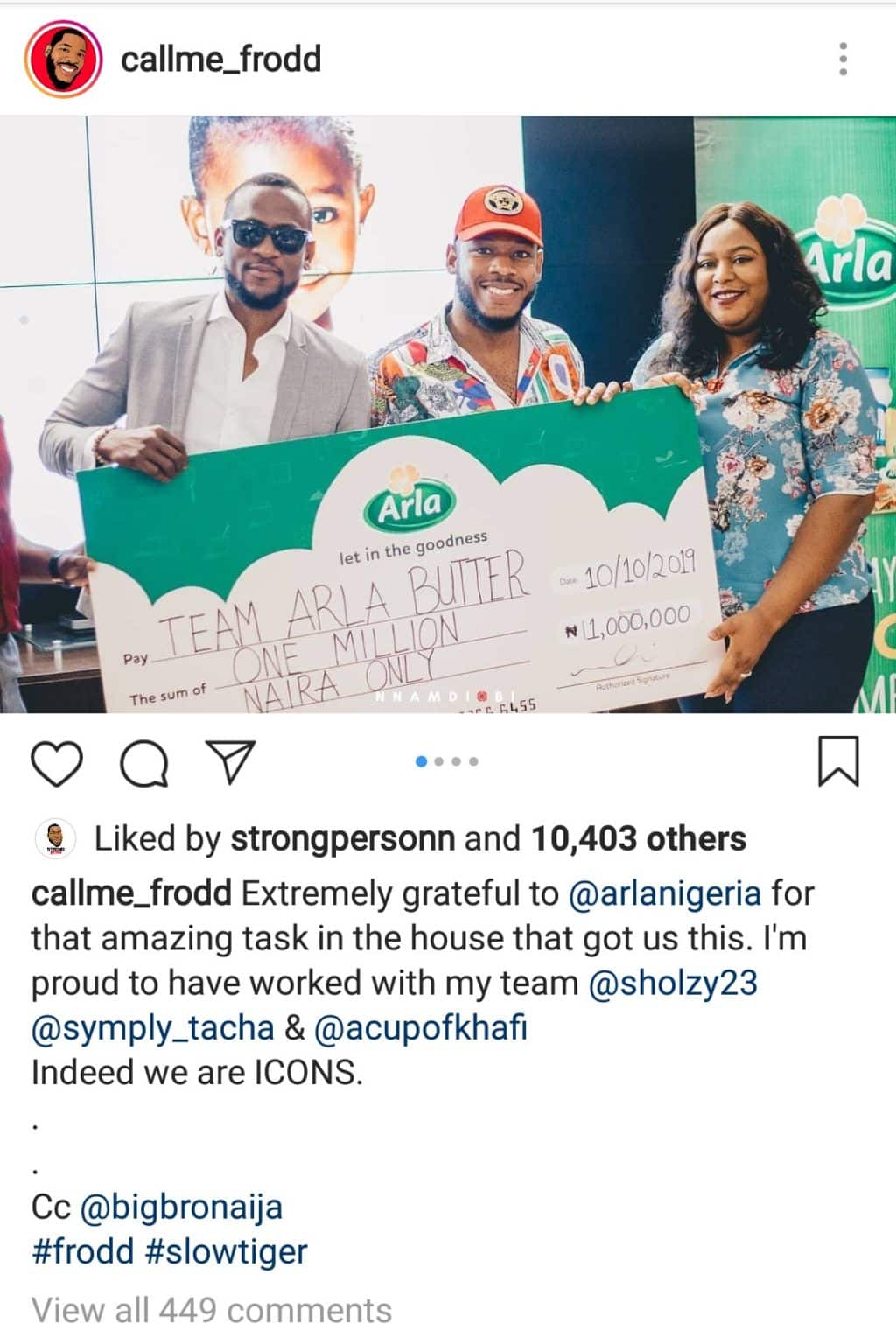Open the @arlanigeria mention

pyautogui.click(x=665, y=894)
